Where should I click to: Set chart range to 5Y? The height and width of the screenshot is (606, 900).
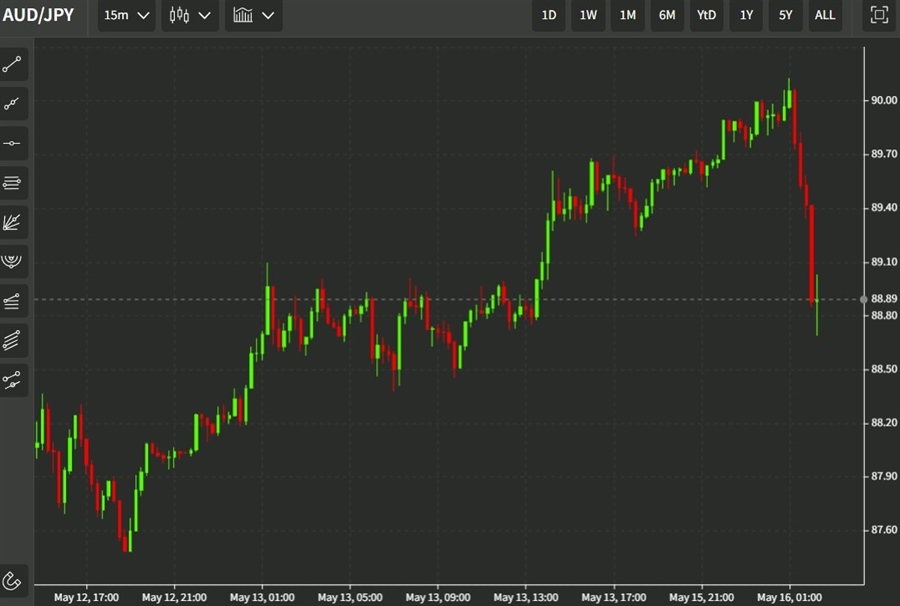786,15
